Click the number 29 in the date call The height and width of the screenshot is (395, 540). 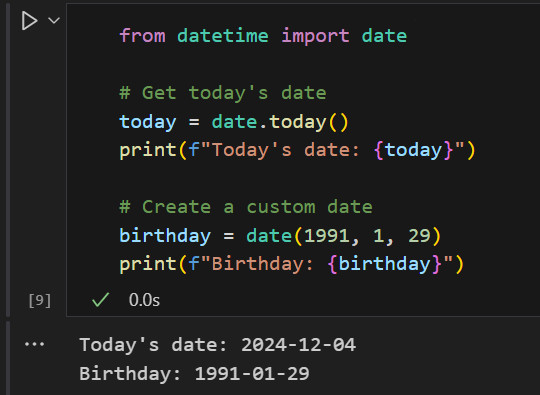click(419, 236)
